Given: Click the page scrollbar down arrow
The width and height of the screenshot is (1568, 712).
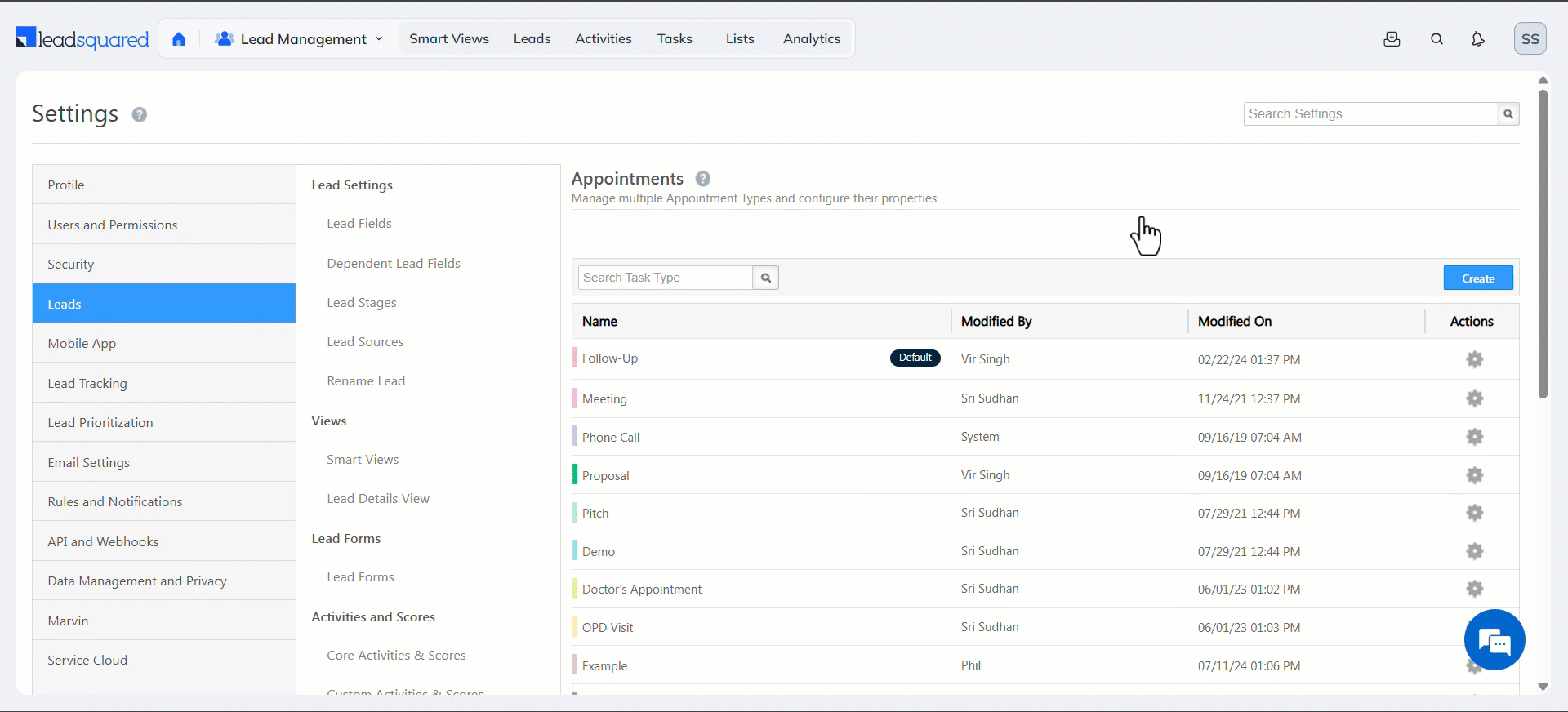Looking at the screenshot, I should 1543,687.
